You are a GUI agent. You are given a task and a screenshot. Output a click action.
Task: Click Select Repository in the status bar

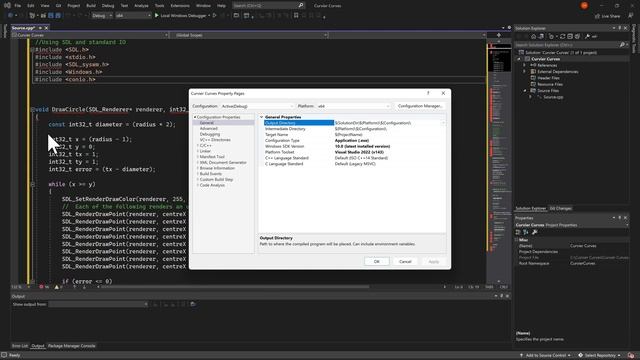tap(600, 356)
